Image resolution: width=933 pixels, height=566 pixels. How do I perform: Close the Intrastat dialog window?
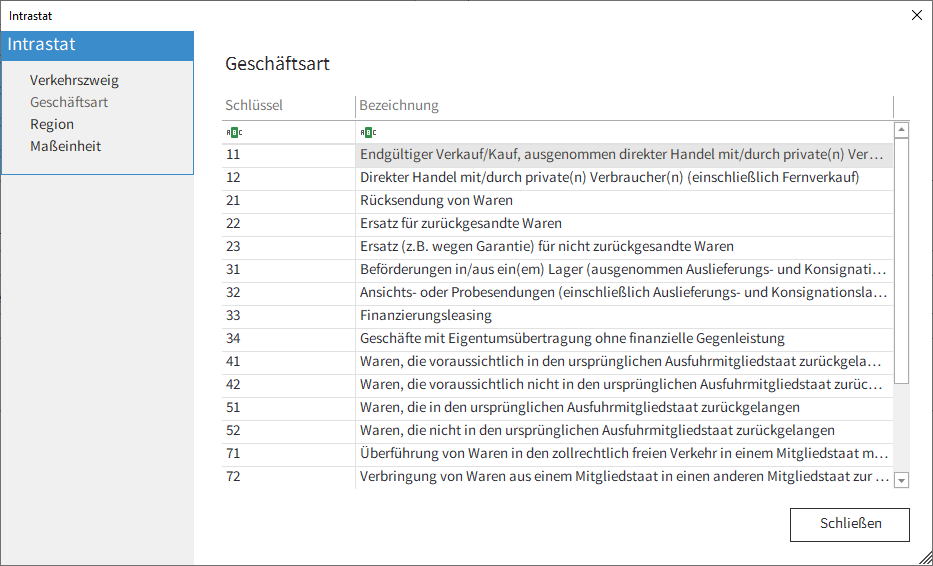pos(917,15)
